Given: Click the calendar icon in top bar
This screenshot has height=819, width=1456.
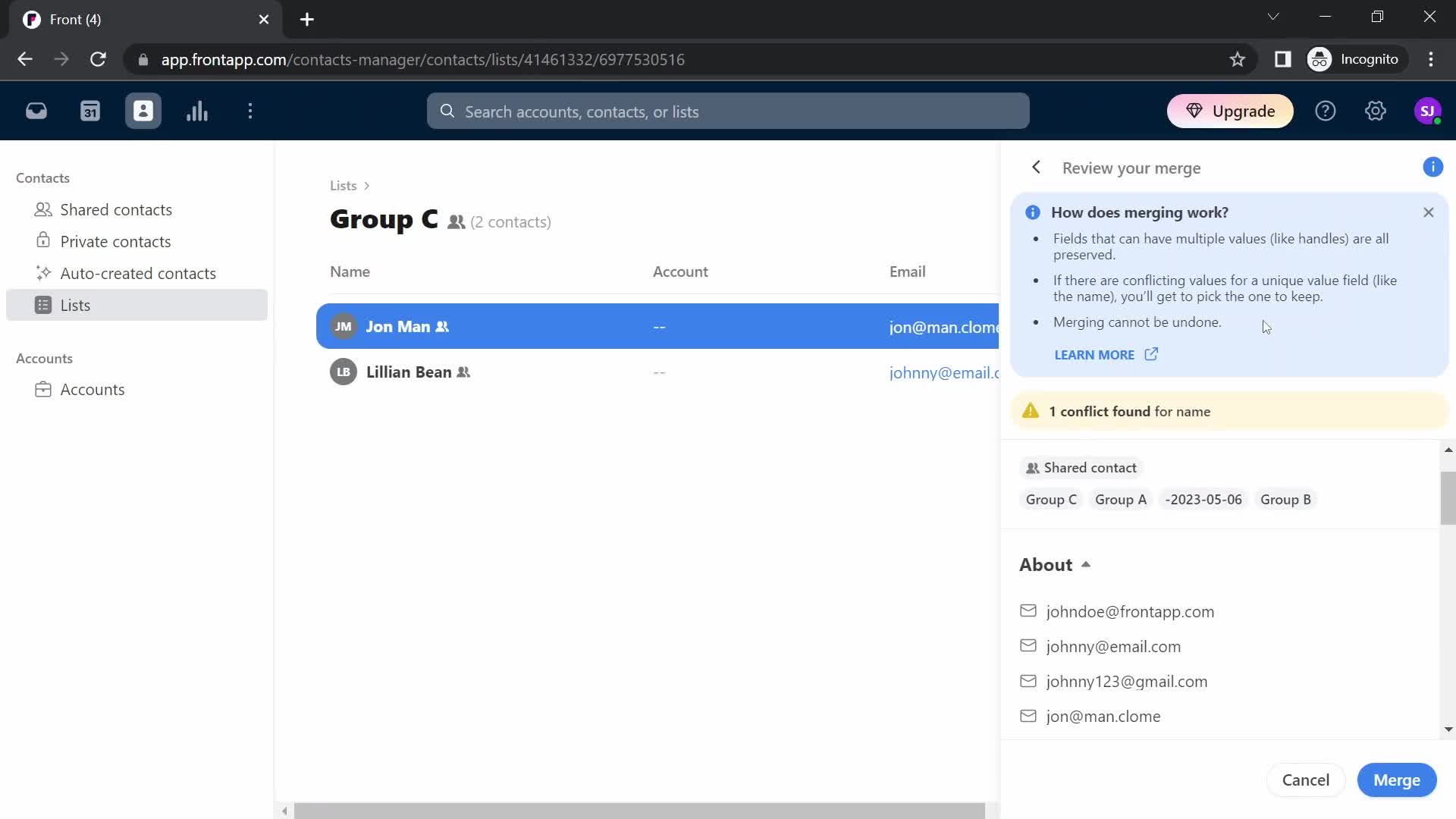Looking at the screenshot, I should click(x=90, y=111).
